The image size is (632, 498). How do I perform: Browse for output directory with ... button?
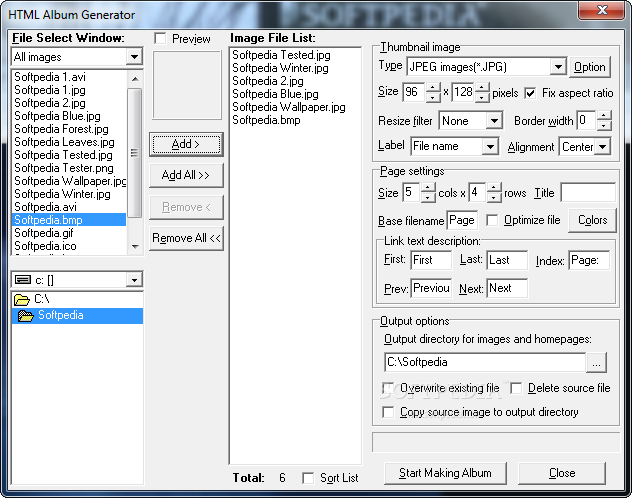[596, 363]
